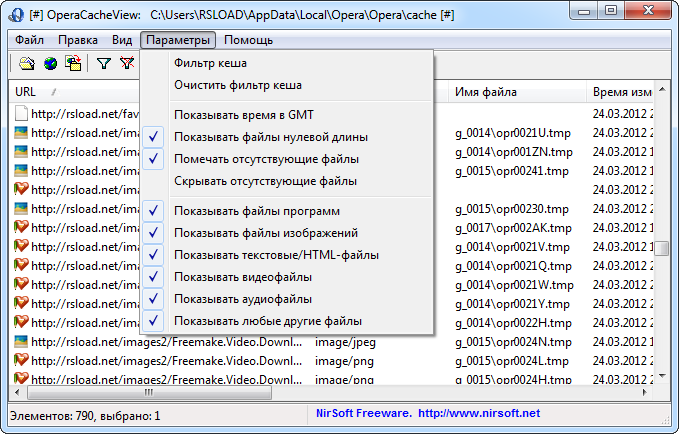
Task: Uncheck Показывать видеофайлы
Action: click(287, 277)
